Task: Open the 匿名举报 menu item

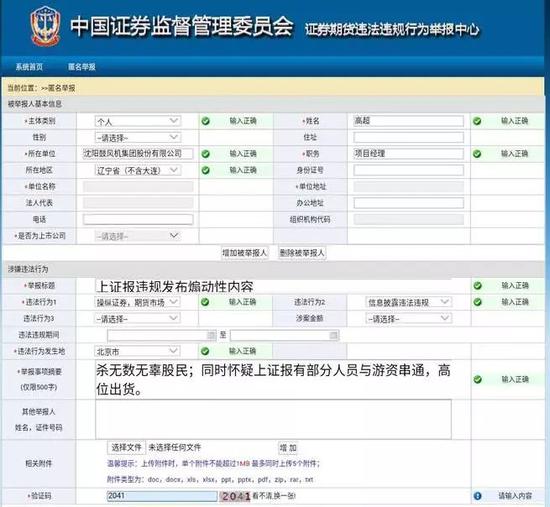Action: pyautogui.click(x=82, y=67)
